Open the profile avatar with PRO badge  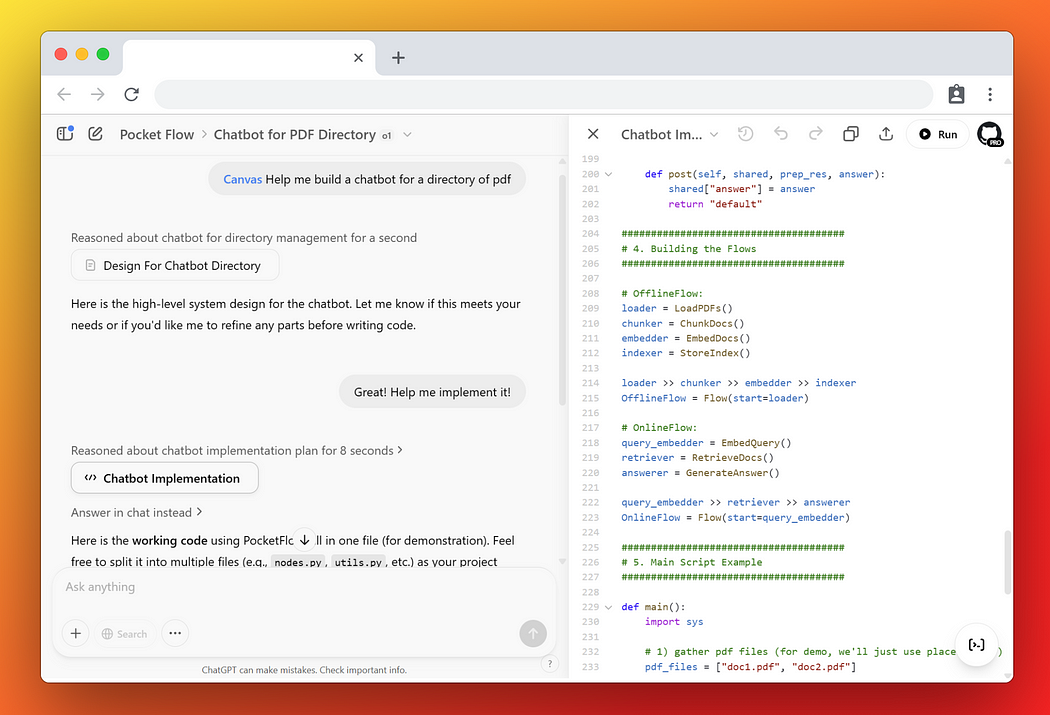990,134
